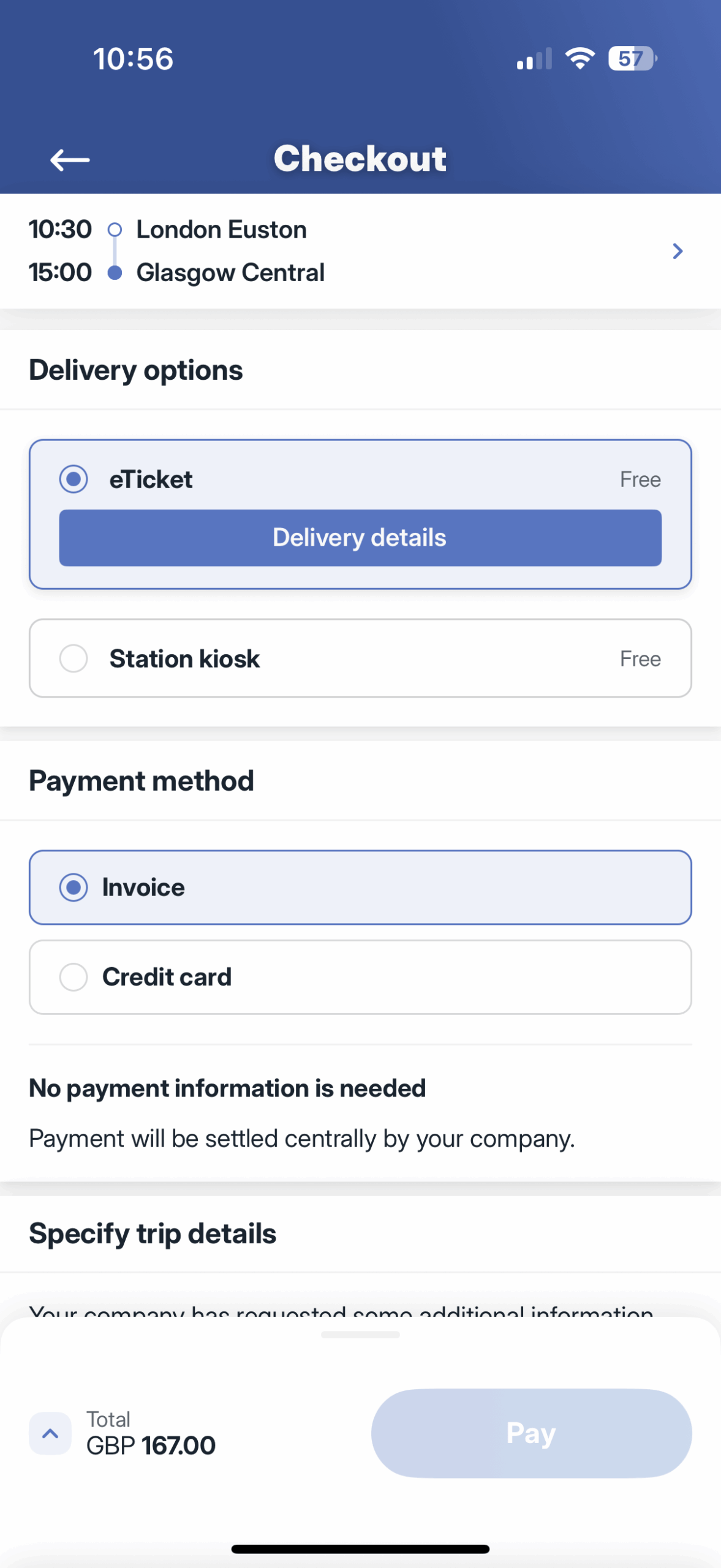Screen dimensions: 721x1568
Task: Tap the London Euston origin circle
Action: tap(115, 230)
